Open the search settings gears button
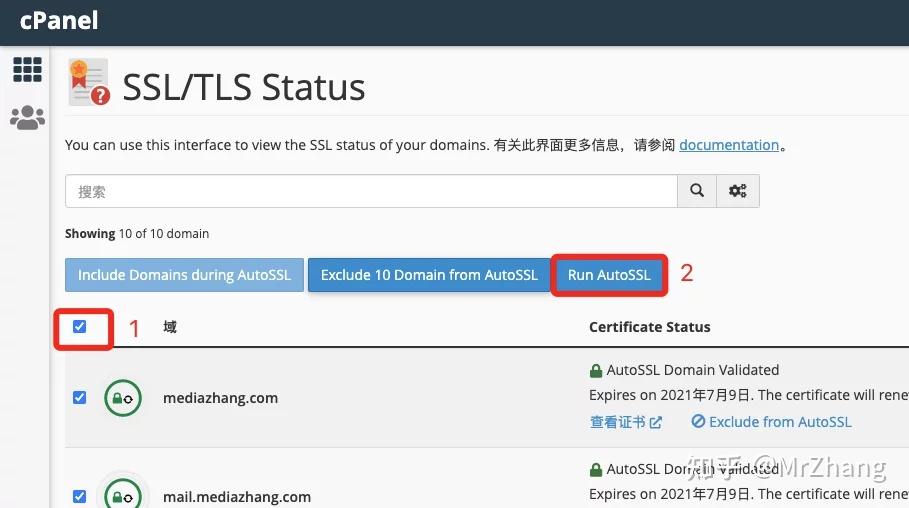Viewport: 909px width, 508px height. pos(738,191)
